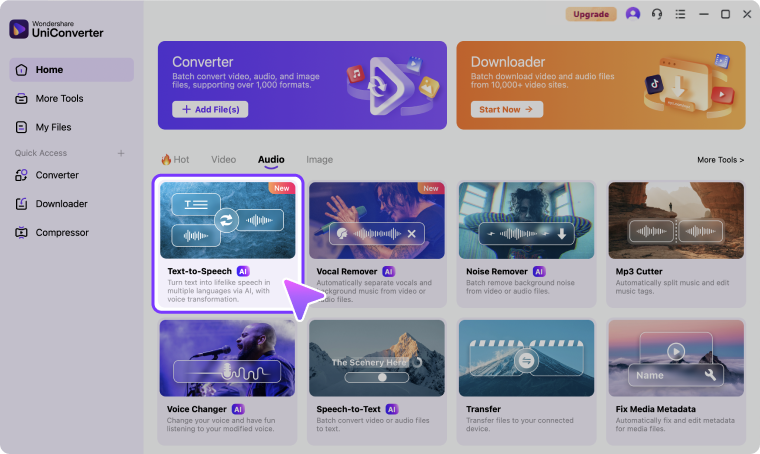Open the Speech-to-Text tool thumbnail

[x=377, y=358]
